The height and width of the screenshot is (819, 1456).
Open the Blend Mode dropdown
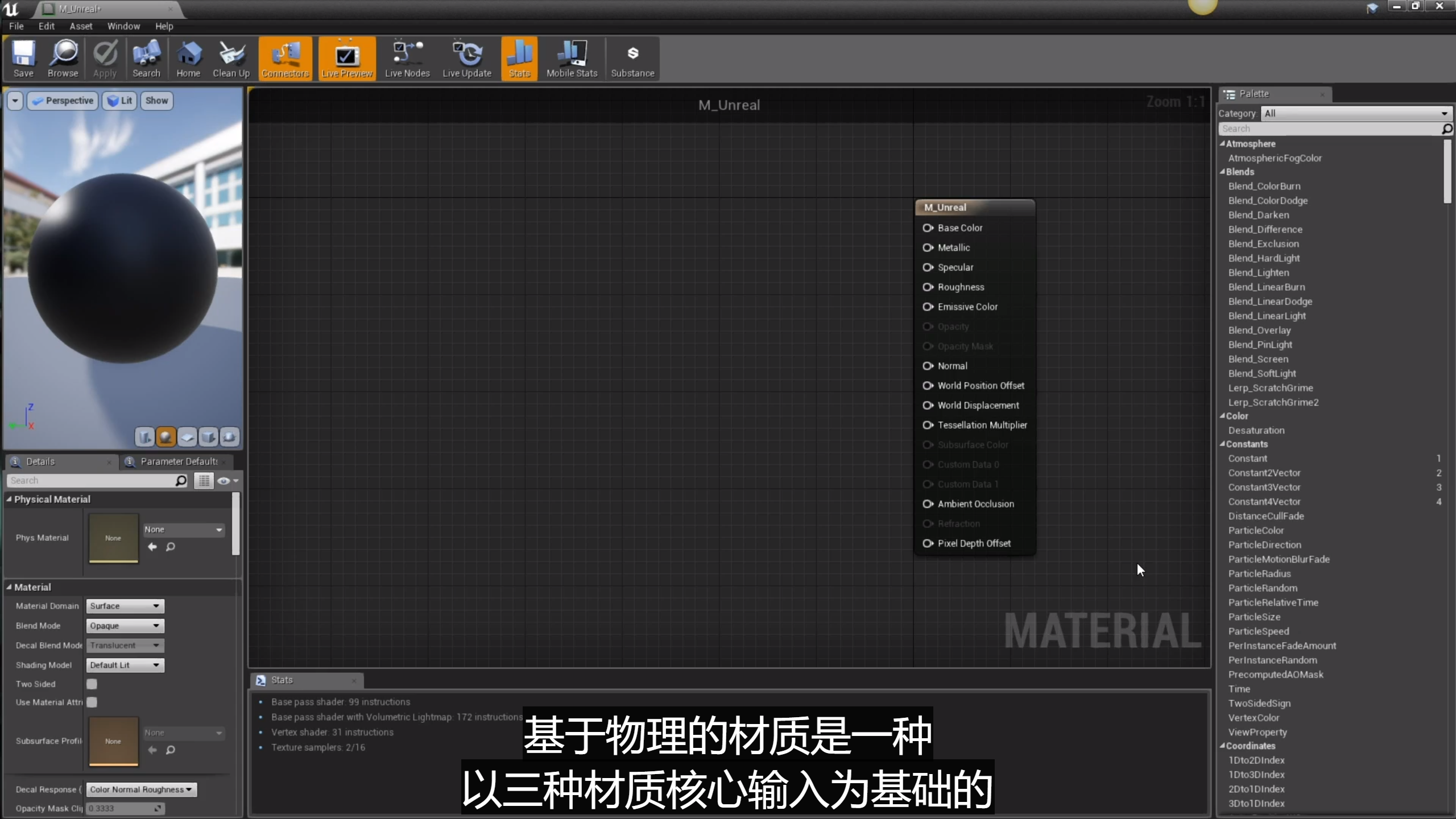pyautogui.click(x=125, y=626)
